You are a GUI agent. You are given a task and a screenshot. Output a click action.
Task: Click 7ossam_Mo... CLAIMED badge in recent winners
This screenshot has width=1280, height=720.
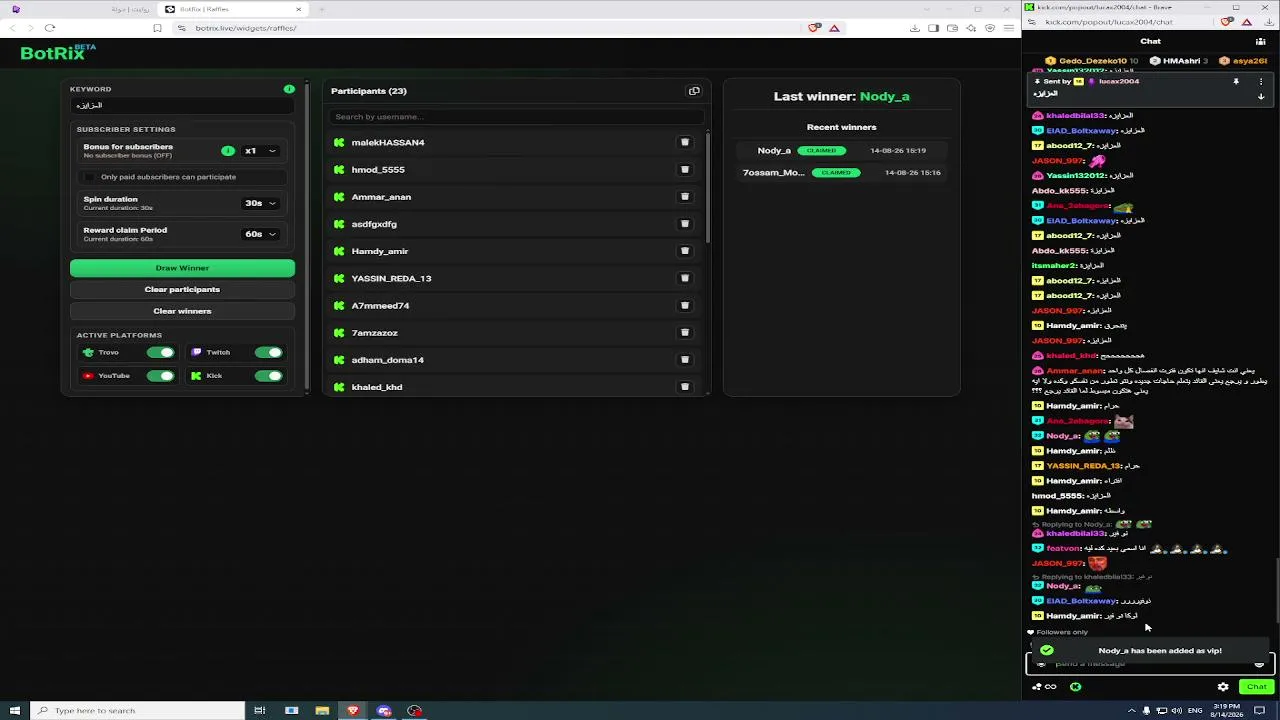[836, 173]
